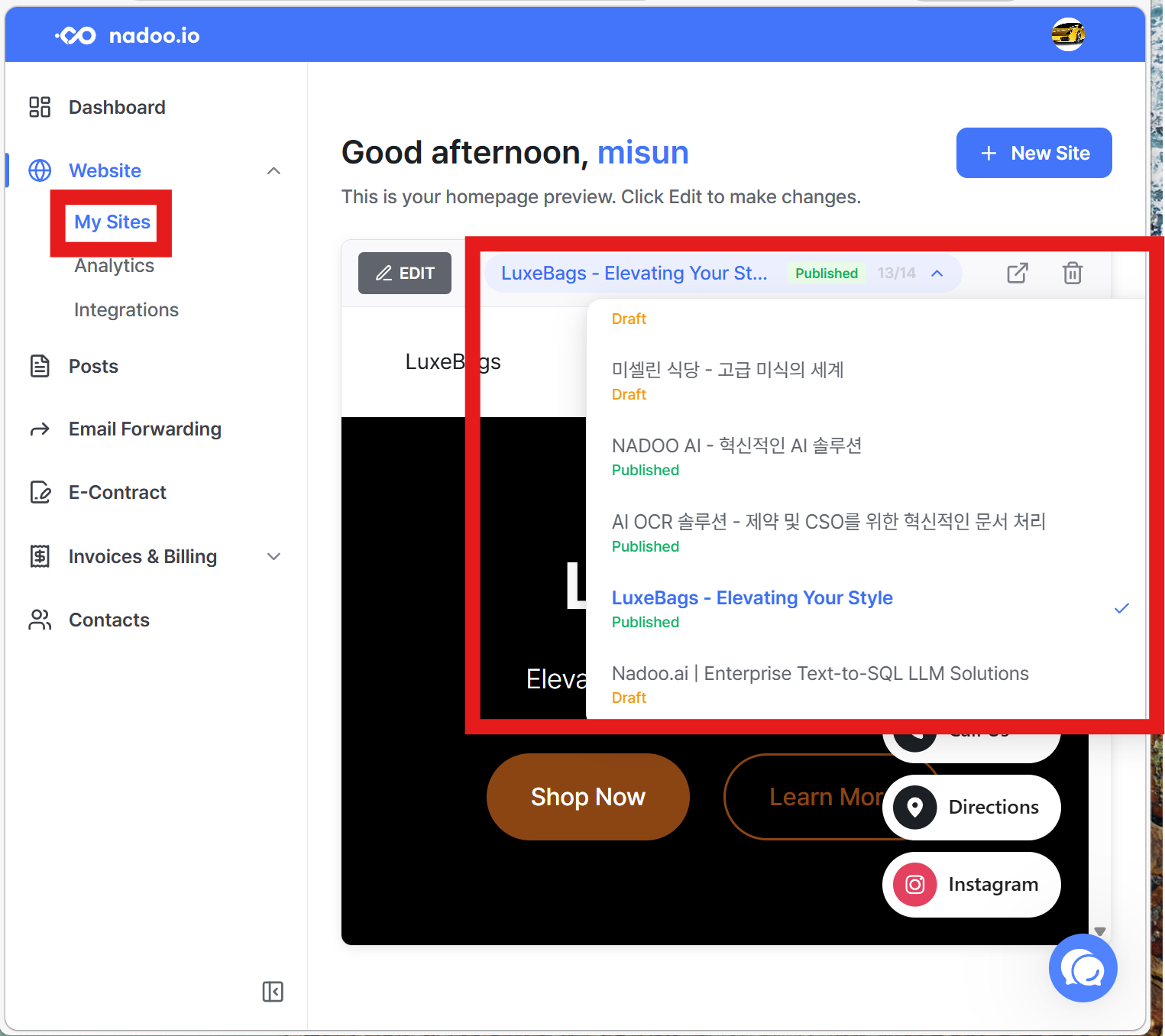The height and width of the screenshot is (1036, 1165).
Task: Expand the Invoices & Billing chevron
Action: (x=273, y=556)
